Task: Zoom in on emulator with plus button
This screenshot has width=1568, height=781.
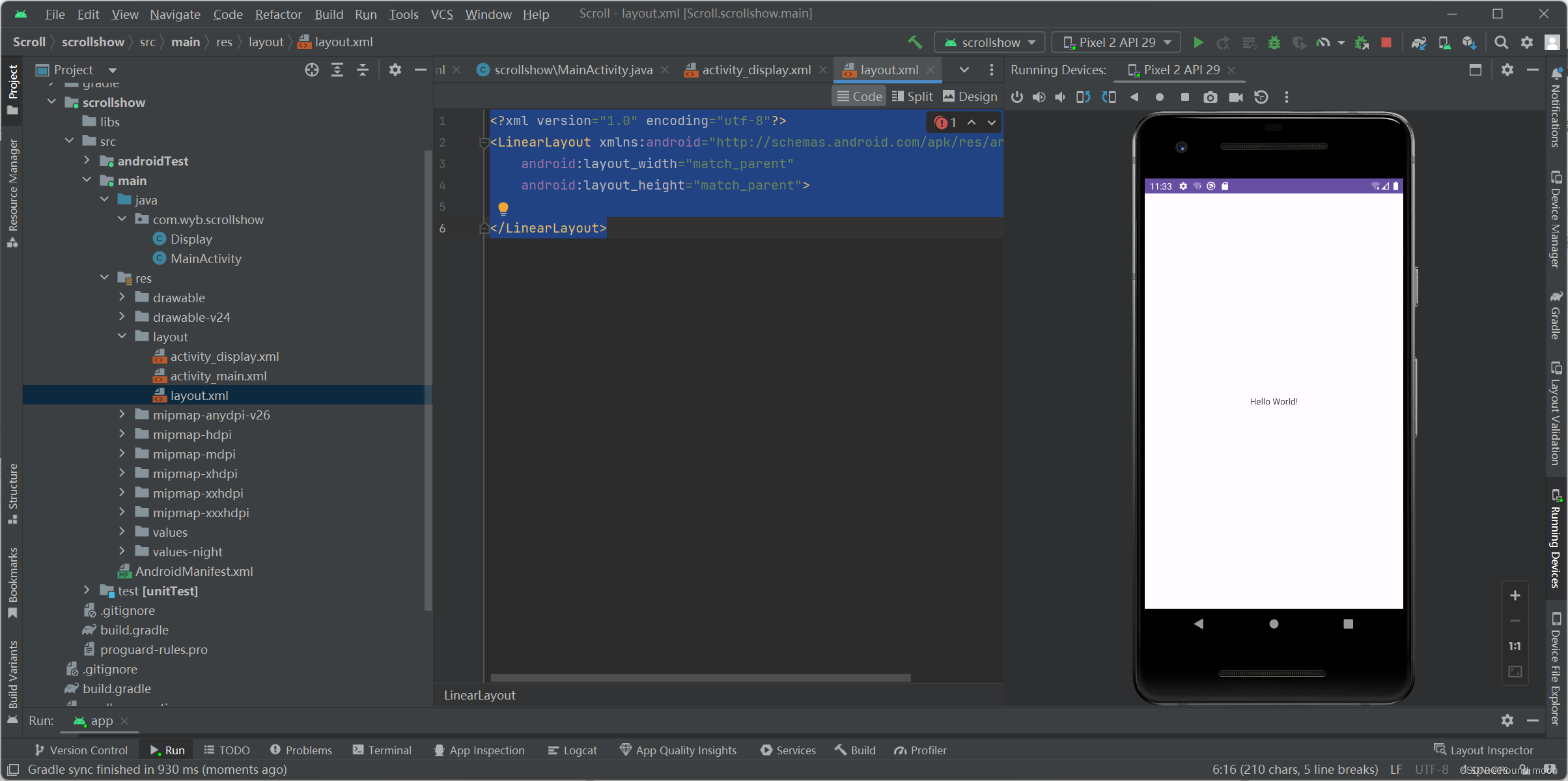Action: (x=1515, y=595)
